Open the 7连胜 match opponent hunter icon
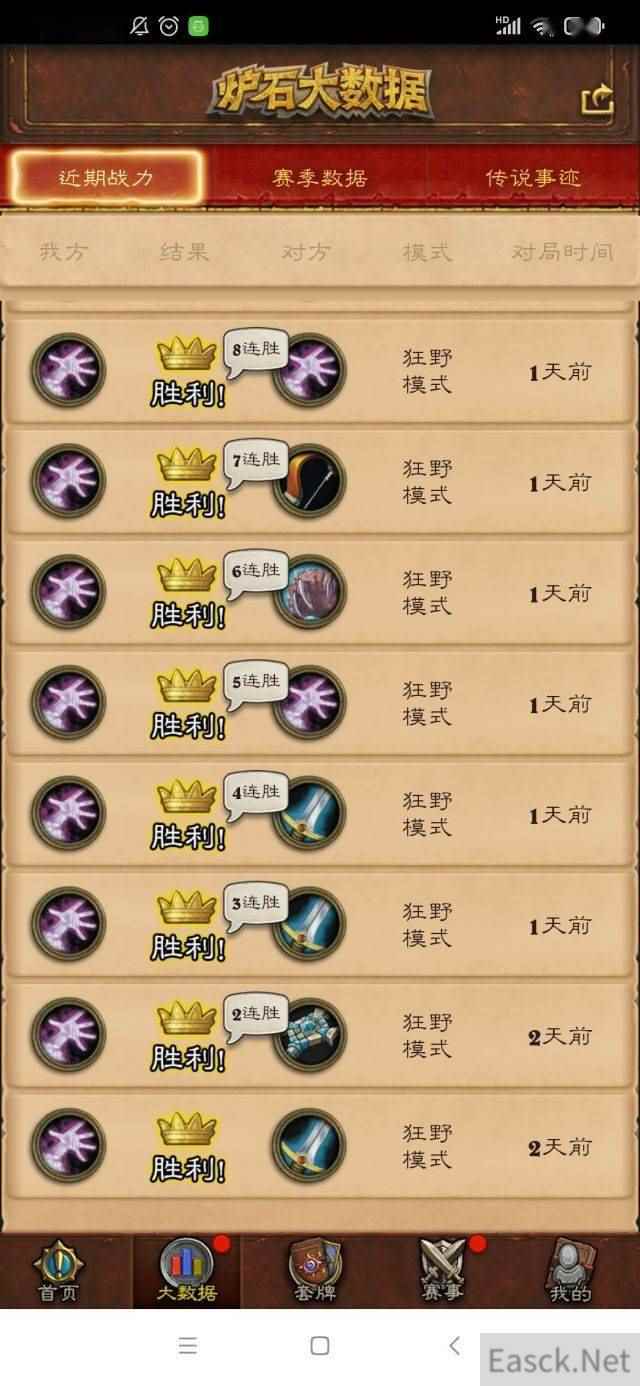The height and width of the screenshot is (1386, 640). point(309,481)
